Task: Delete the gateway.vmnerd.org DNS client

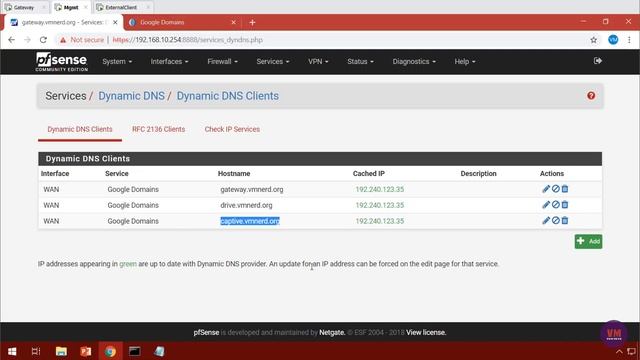Action: point(565,189)
